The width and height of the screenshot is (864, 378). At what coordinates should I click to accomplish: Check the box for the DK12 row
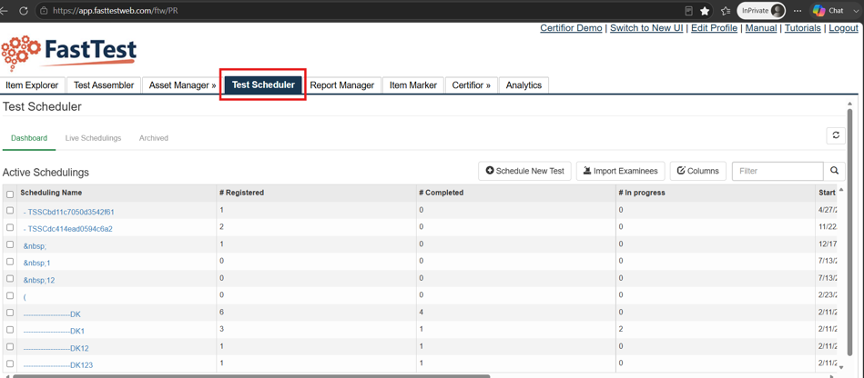click(10, 347)
